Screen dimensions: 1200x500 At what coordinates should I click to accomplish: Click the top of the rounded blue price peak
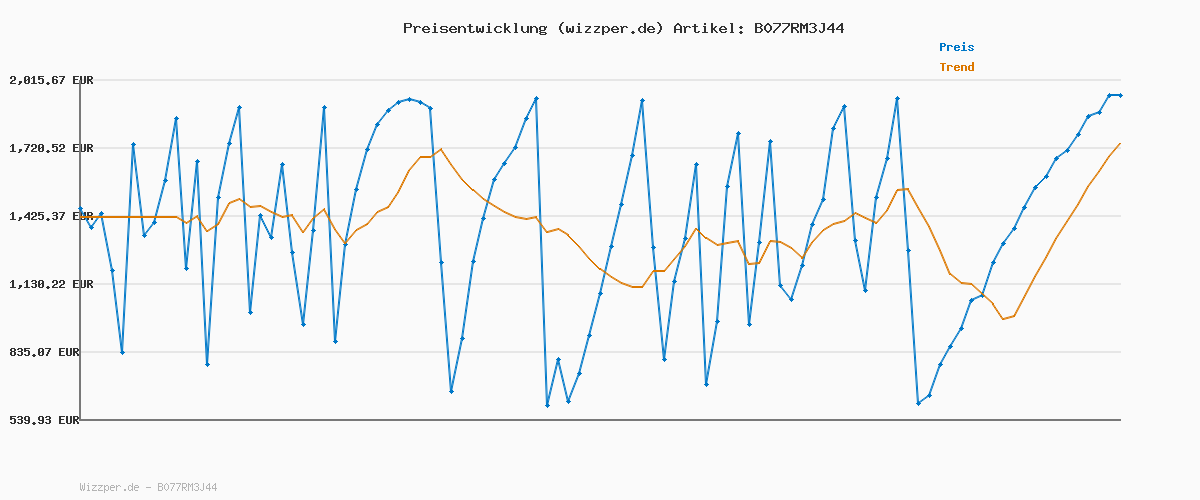409,99
